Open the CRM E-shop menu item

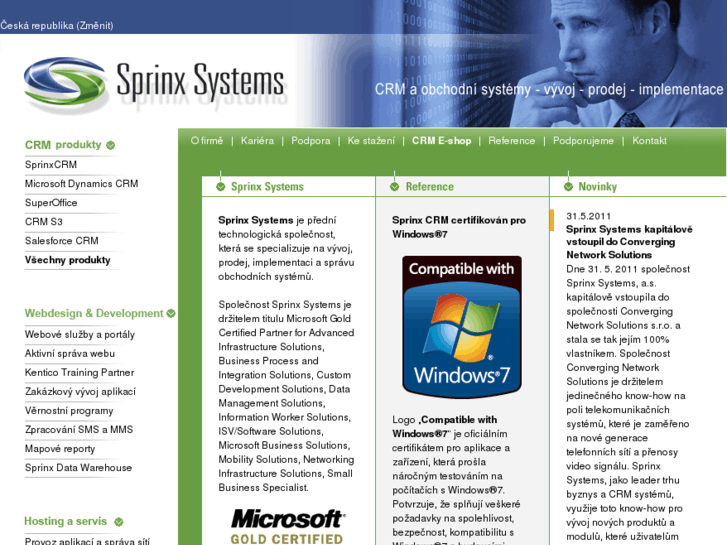pos(441,141)
